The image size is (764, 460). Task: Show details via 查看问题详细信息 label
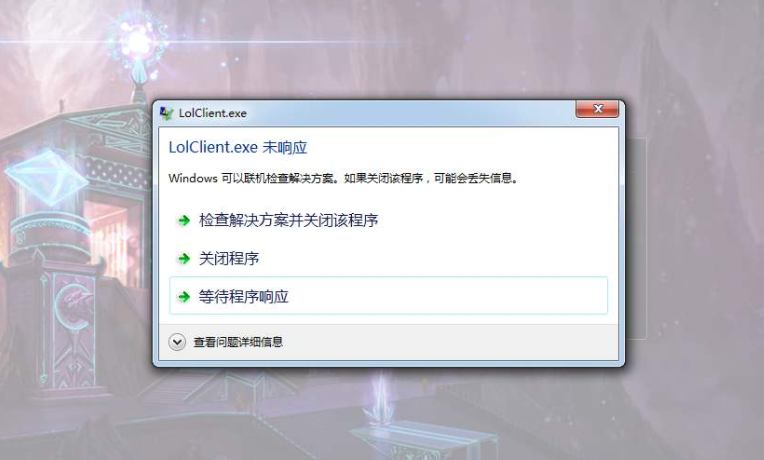(238, 342)
